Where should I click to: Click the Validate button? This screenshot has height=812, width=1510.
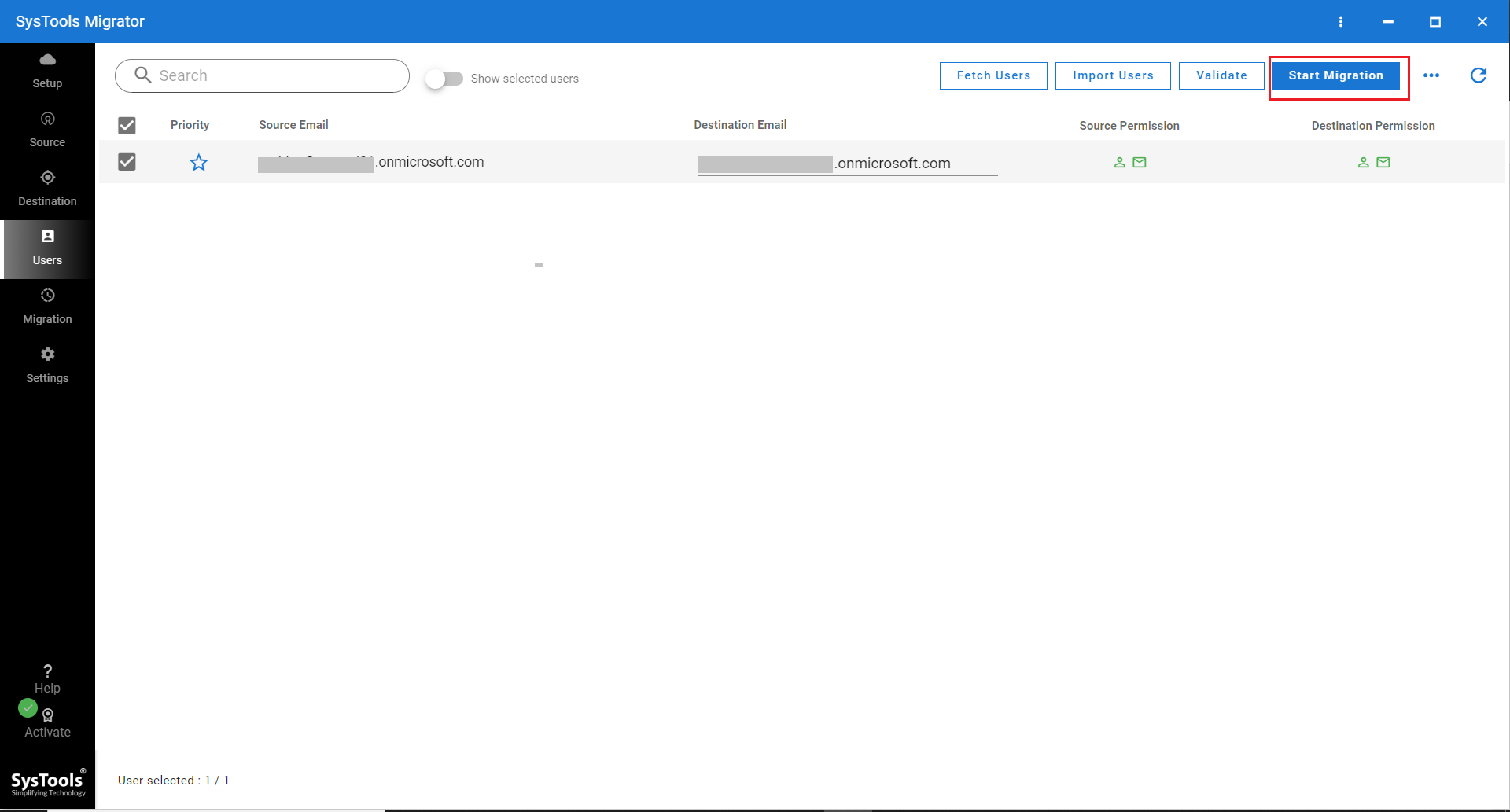click(x=1221, y=75)
